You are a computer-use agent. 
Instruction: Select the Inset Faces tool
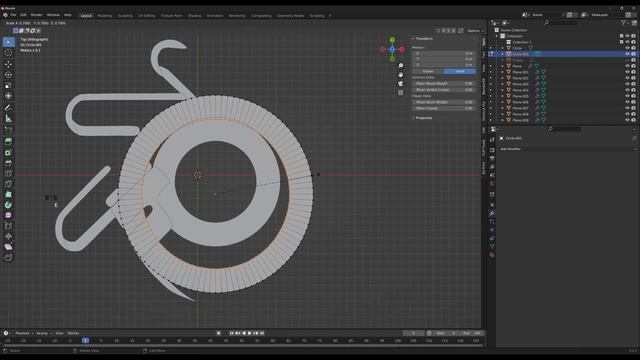[x=8, y=152]
